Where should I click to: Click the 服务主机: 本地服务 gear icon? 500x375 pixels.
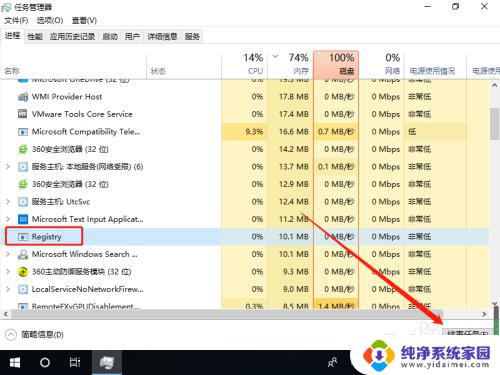pos(23,167)
